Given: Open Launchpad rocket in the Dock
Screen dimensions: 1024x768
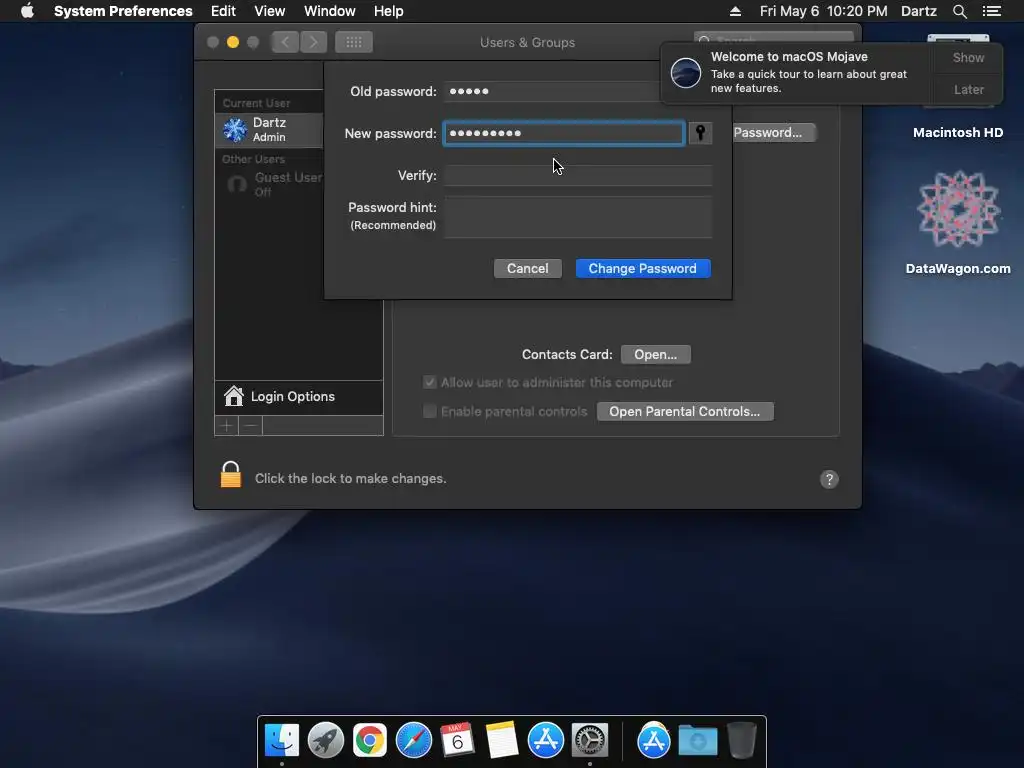Looking at the screenshot, I should click(326, 741).
